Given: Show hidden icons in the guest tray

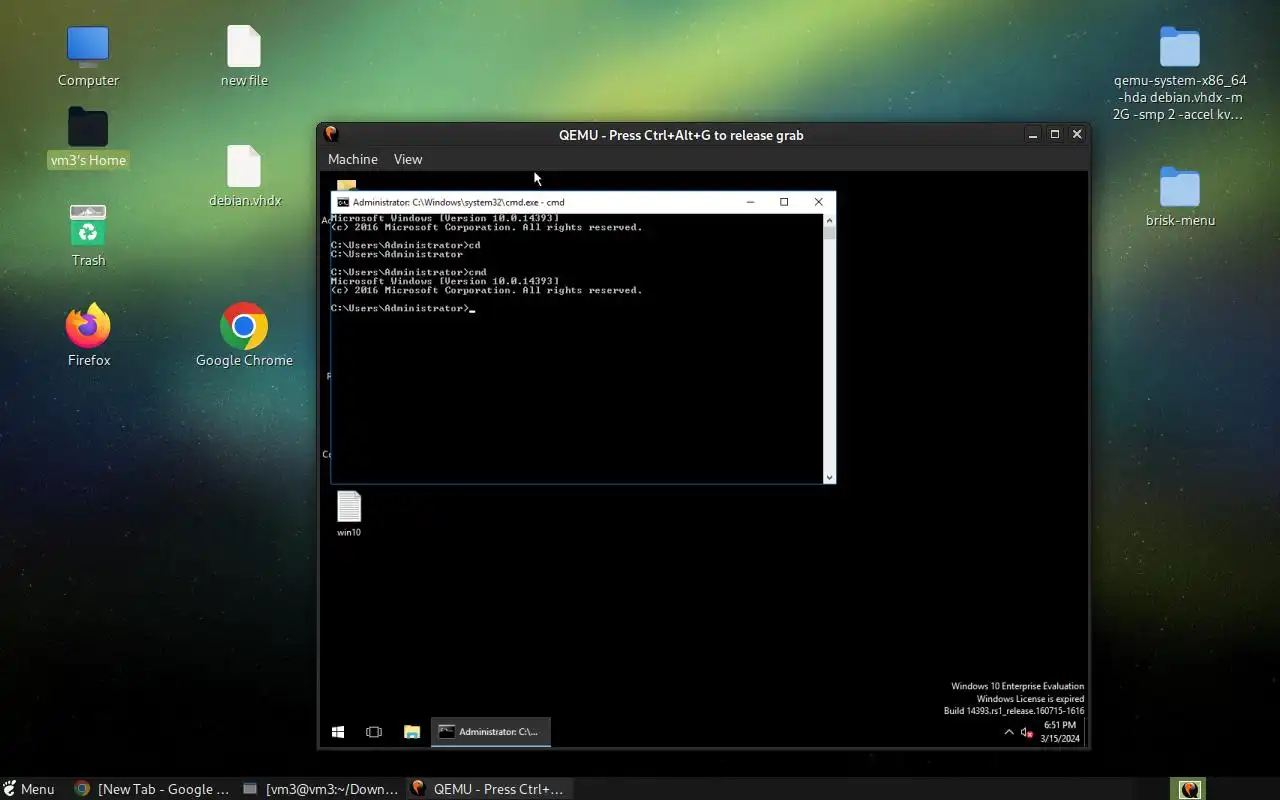Looking at the screenshot, I should point(1008,733).
